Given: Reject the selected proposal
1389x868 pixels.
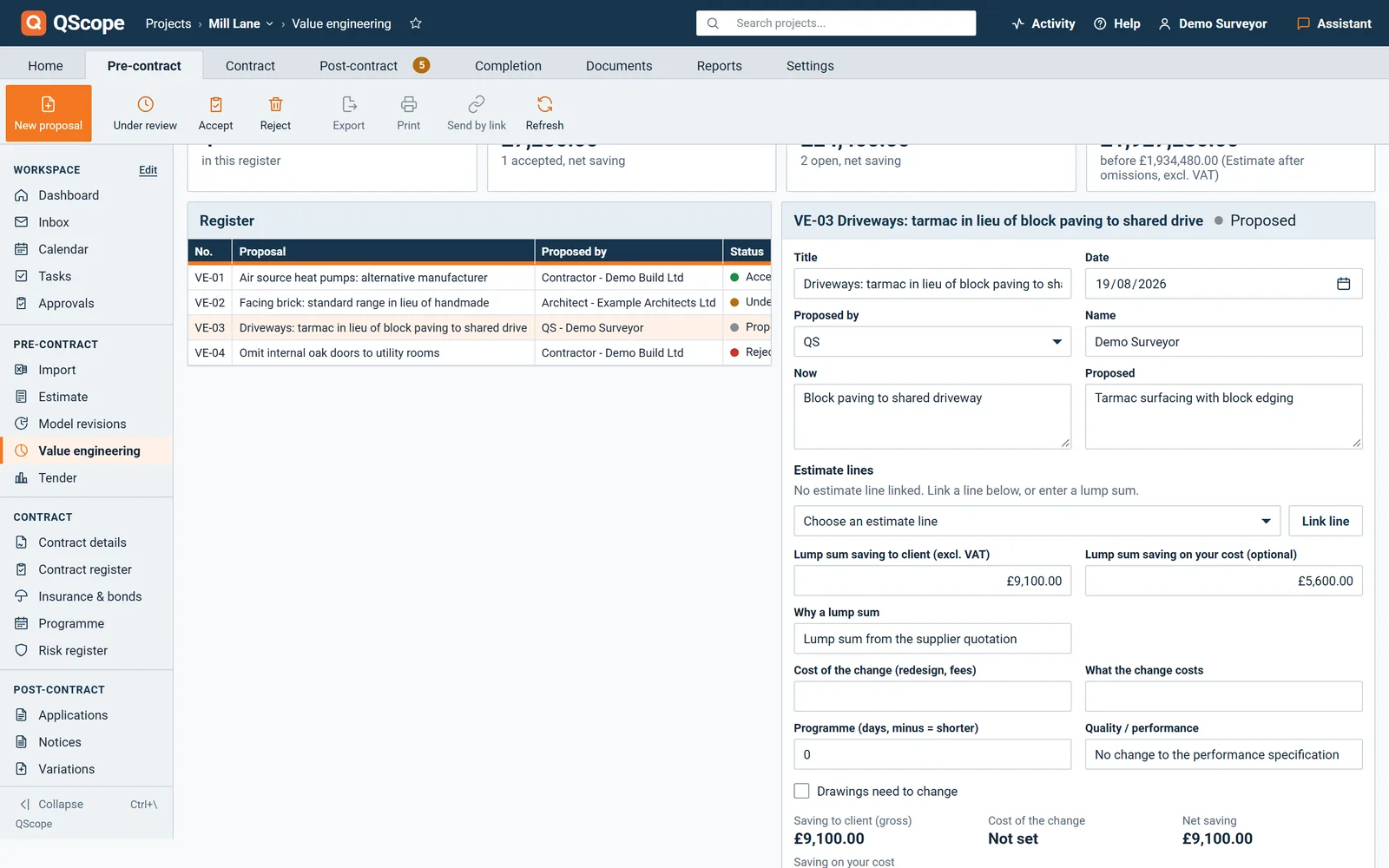Looking at the screenshot, I should pyautogui.click(x=275, y=113).
